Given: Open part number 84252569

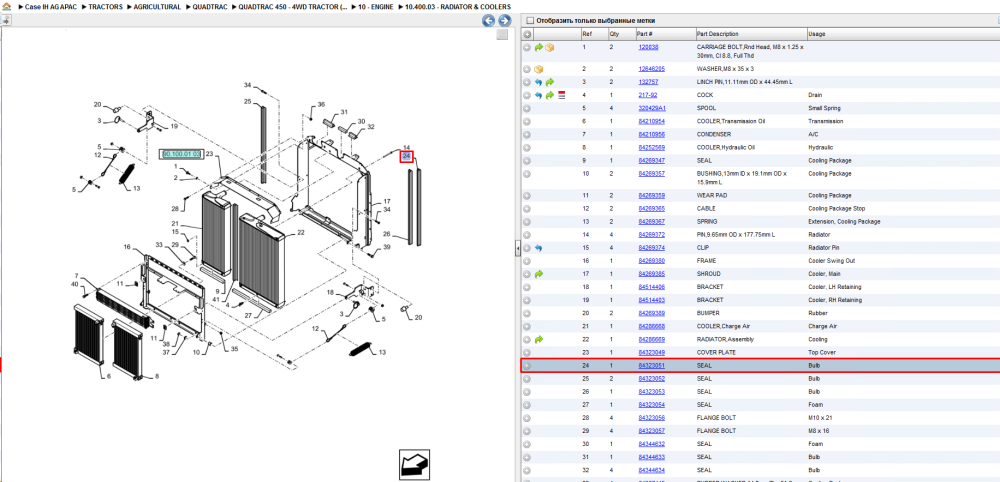Looking at the screenshot, I should (652, 147).
